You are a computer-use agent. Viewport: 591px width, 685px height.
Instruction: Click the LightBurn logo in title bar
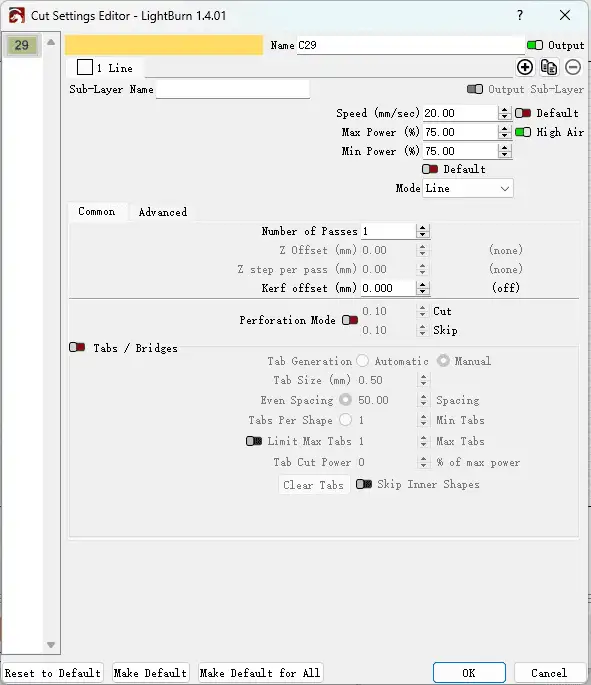point(17,16)
